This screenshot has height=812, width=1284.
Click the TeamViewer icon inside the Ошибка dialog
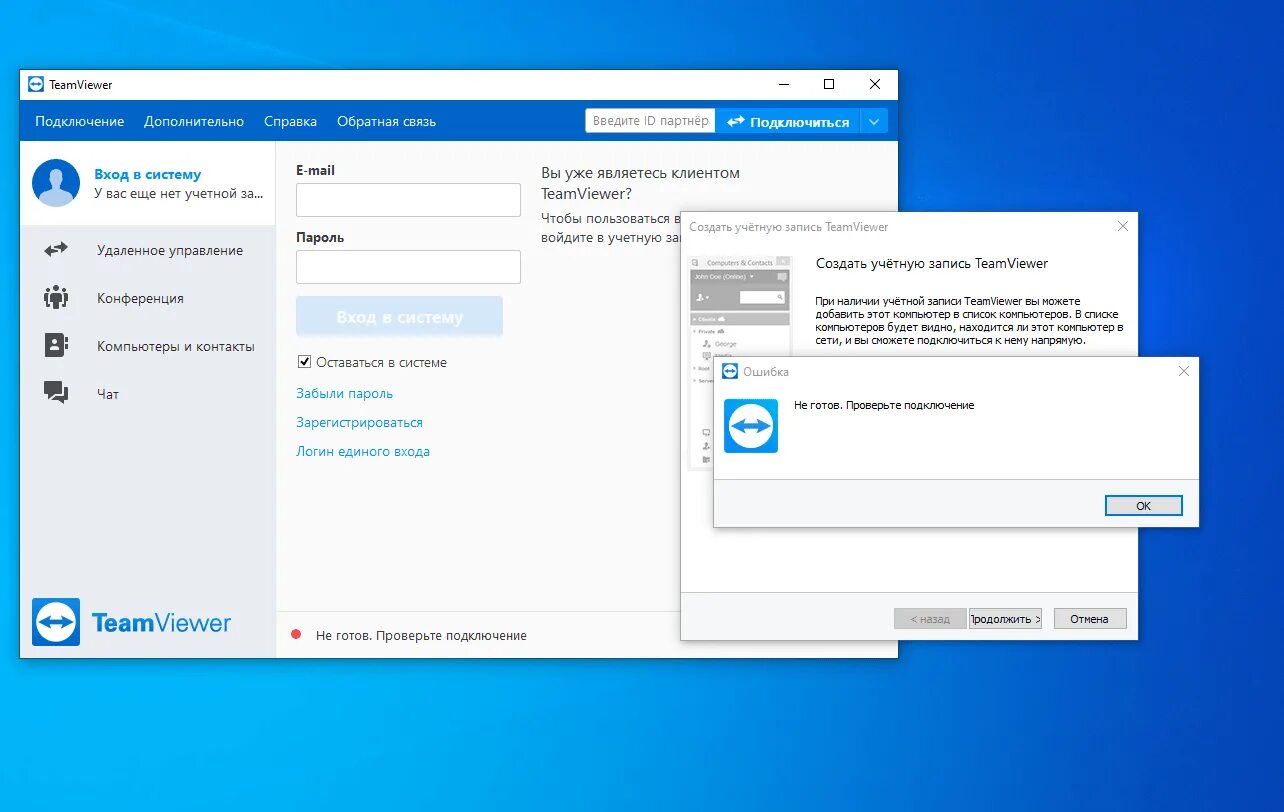click(751, 426)
